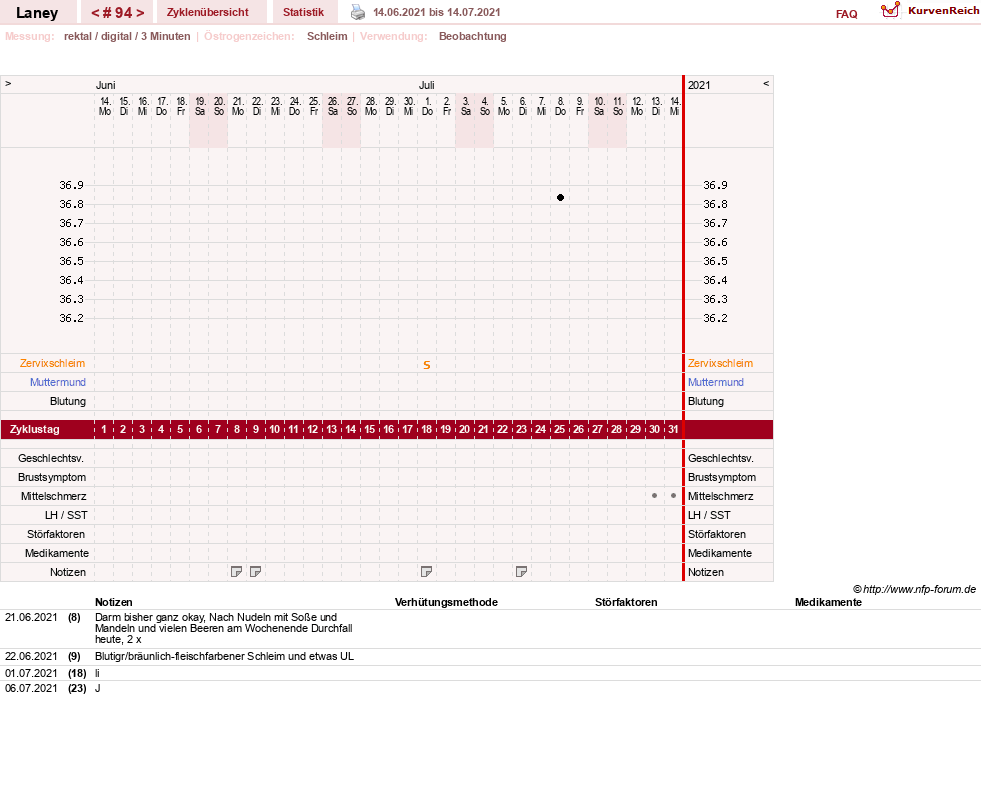Click the left 'Blutung' row label

pyautogui.click(x=68, y=402)
